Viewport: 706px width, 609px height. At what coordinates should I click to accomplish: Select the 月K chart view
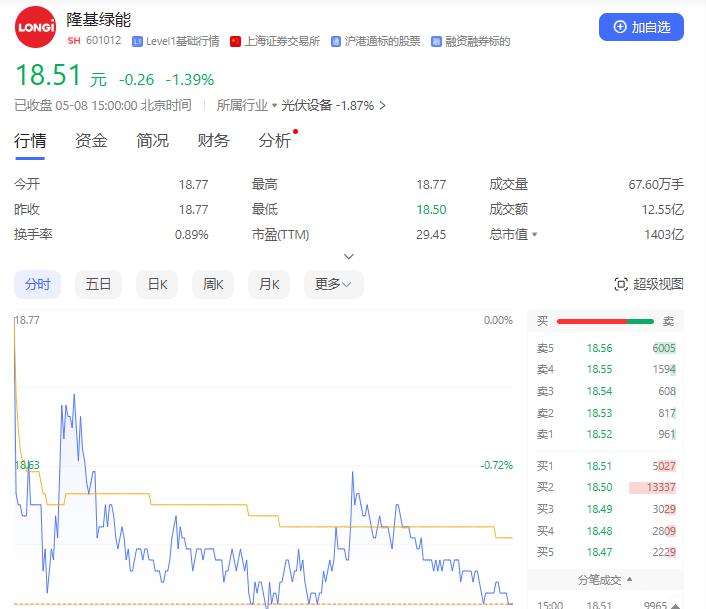(269, 284)
